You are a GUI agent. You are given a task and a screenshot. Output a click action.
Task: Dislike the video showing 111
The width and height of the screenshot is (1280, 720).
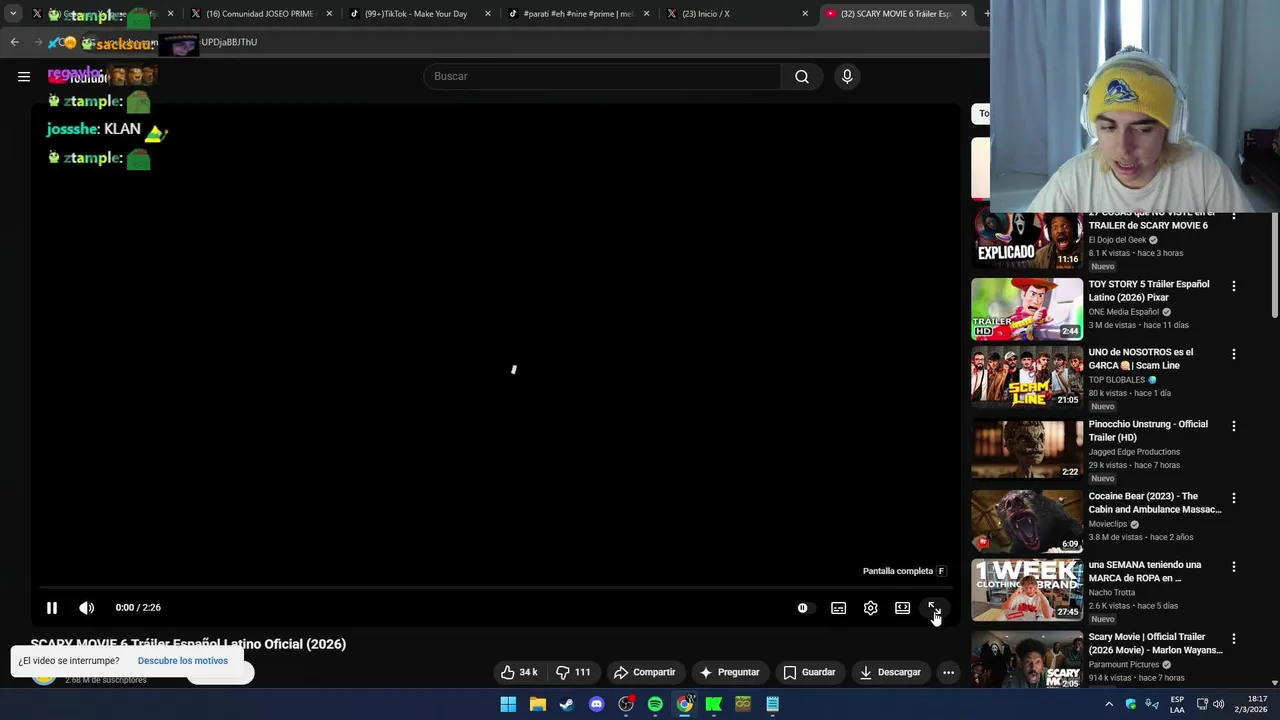[573, 672]
